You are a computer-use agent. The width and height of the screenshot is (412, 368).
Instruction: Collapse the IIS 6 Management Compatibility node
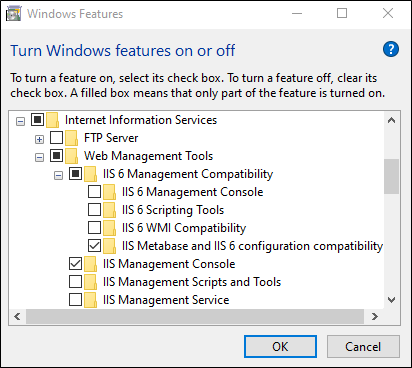point(58,175)
